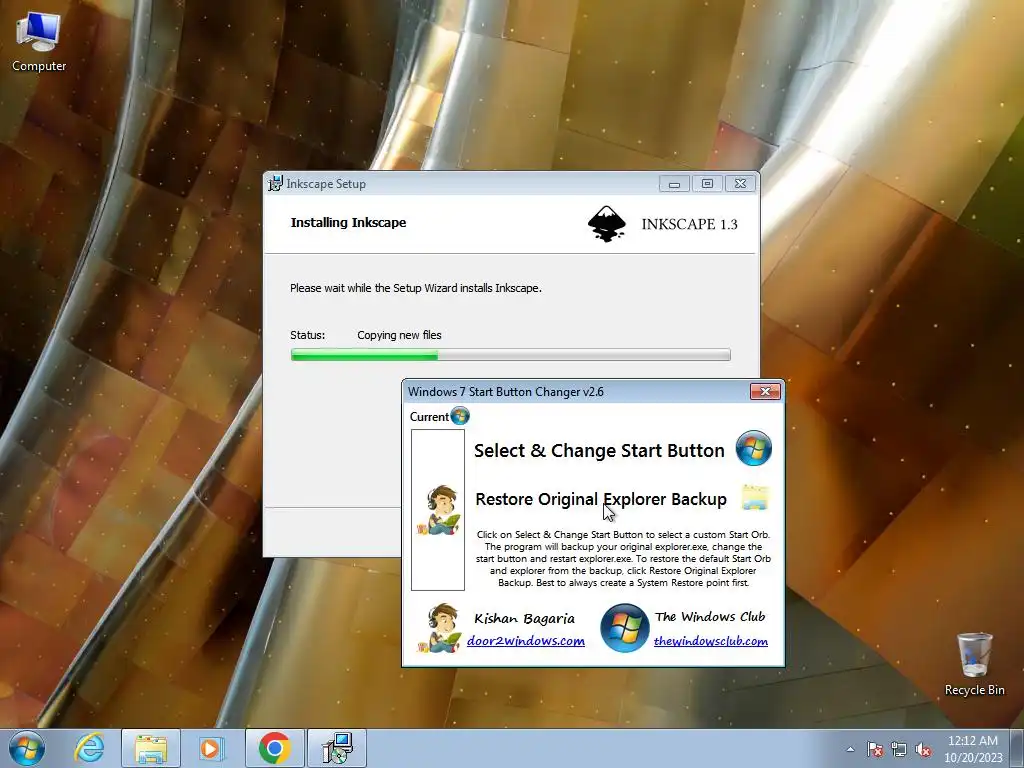Click Select & Change Start Button text

click(x=599, y=451)
